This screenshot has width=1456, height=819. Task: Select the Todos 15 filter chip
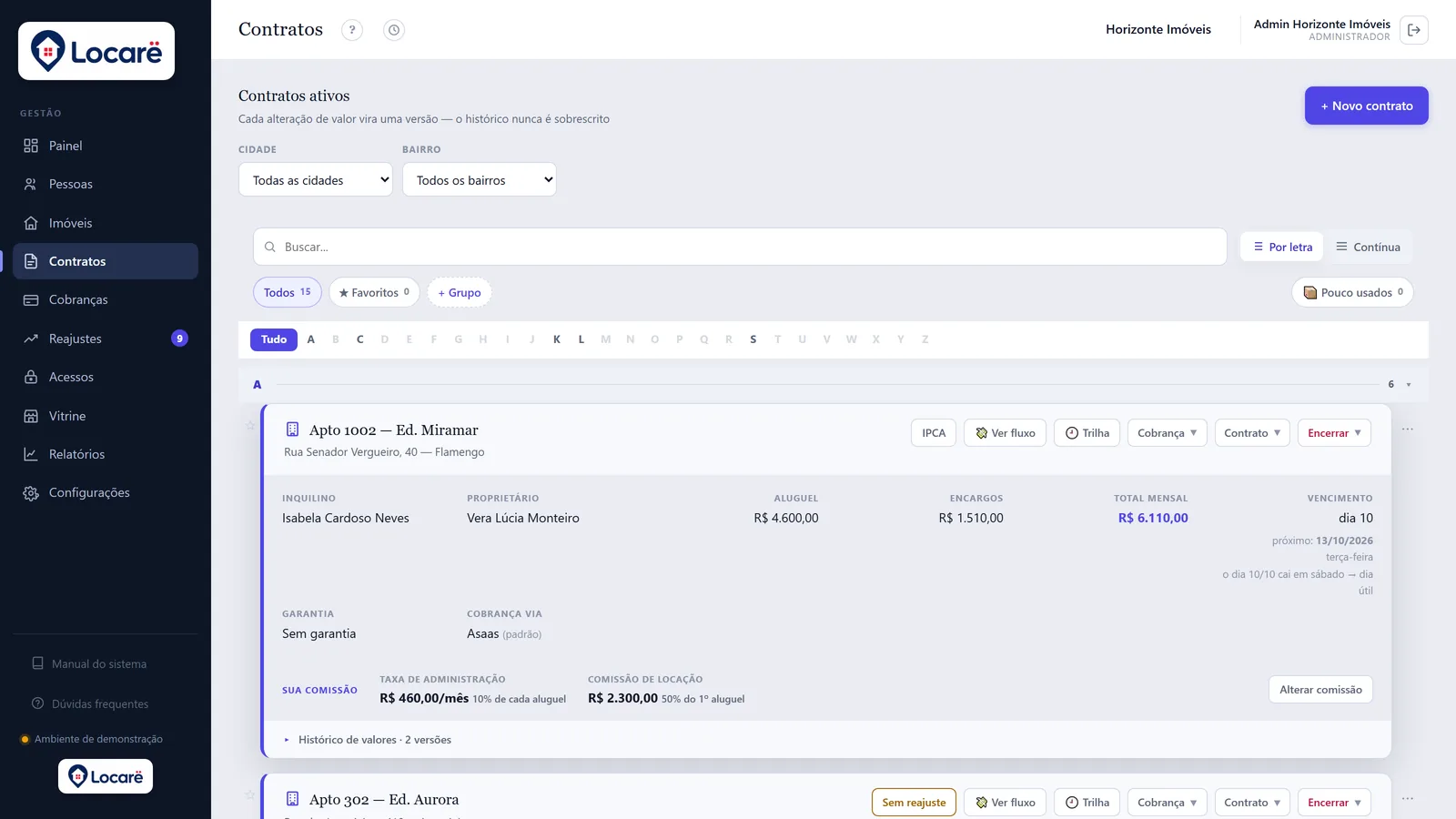click(288, 292)
